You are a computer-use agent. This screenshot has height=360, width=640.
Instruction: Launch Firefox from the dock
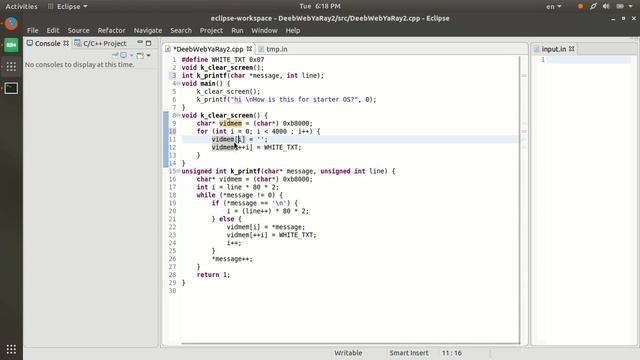click(11, 24)
